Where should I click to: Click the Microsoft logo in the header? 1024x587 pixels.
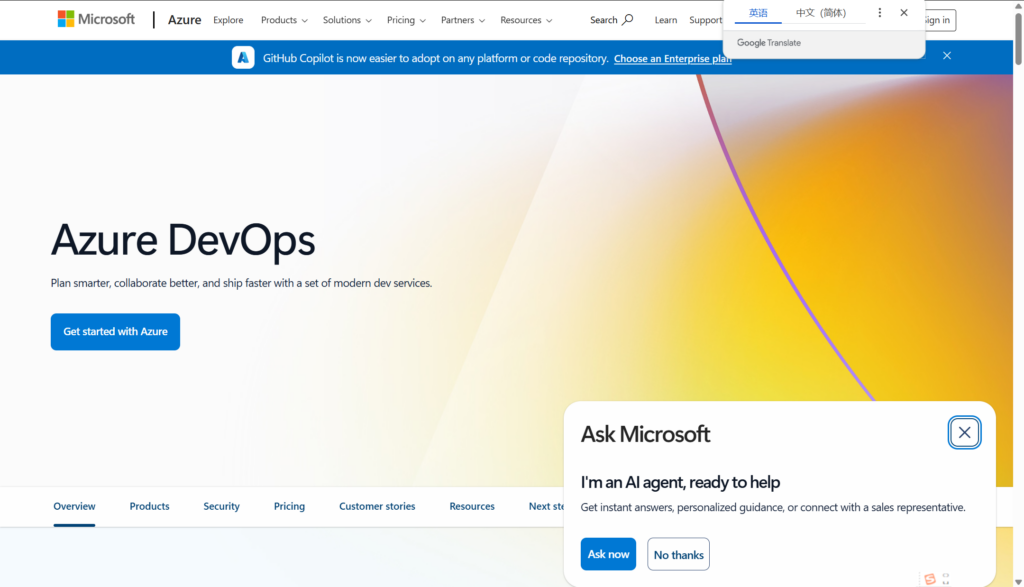click(x=96, y=19)
